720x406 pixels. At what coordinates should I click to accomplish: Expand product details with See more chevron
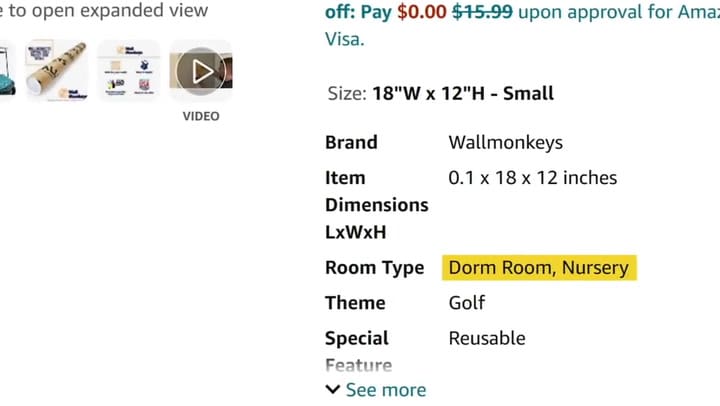tap(376, 390)
